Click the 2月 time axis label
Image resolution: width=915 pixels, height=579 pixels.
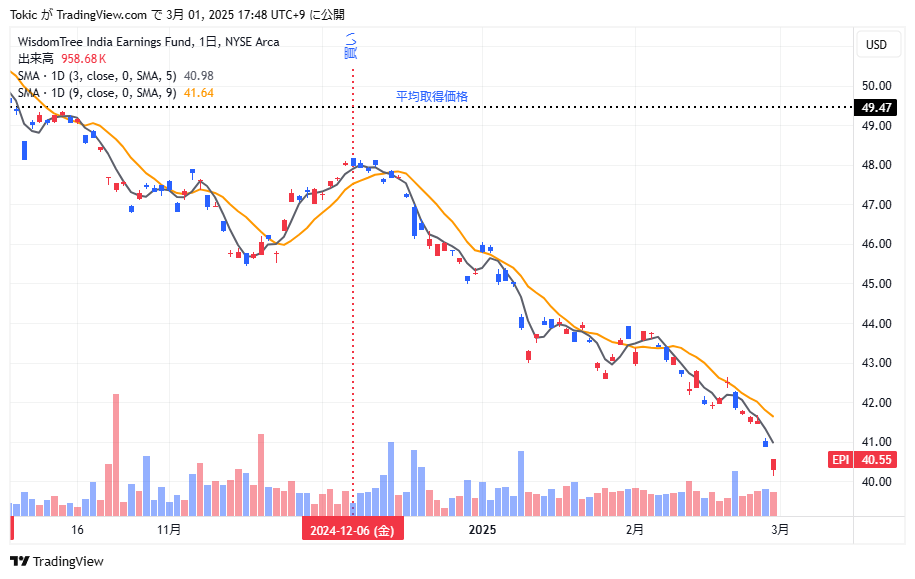[x=635, y=530]
